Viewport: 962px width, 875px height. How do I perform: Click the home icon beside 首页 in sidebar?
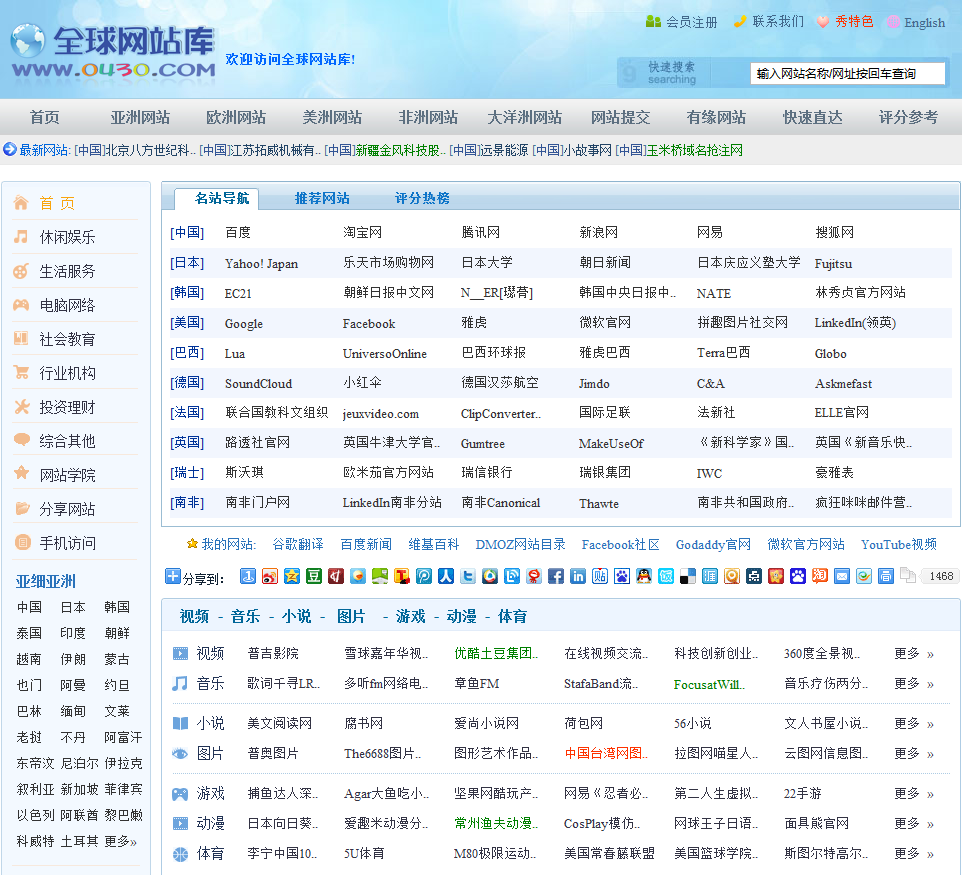pyautogui.click(x=21, y=203)
